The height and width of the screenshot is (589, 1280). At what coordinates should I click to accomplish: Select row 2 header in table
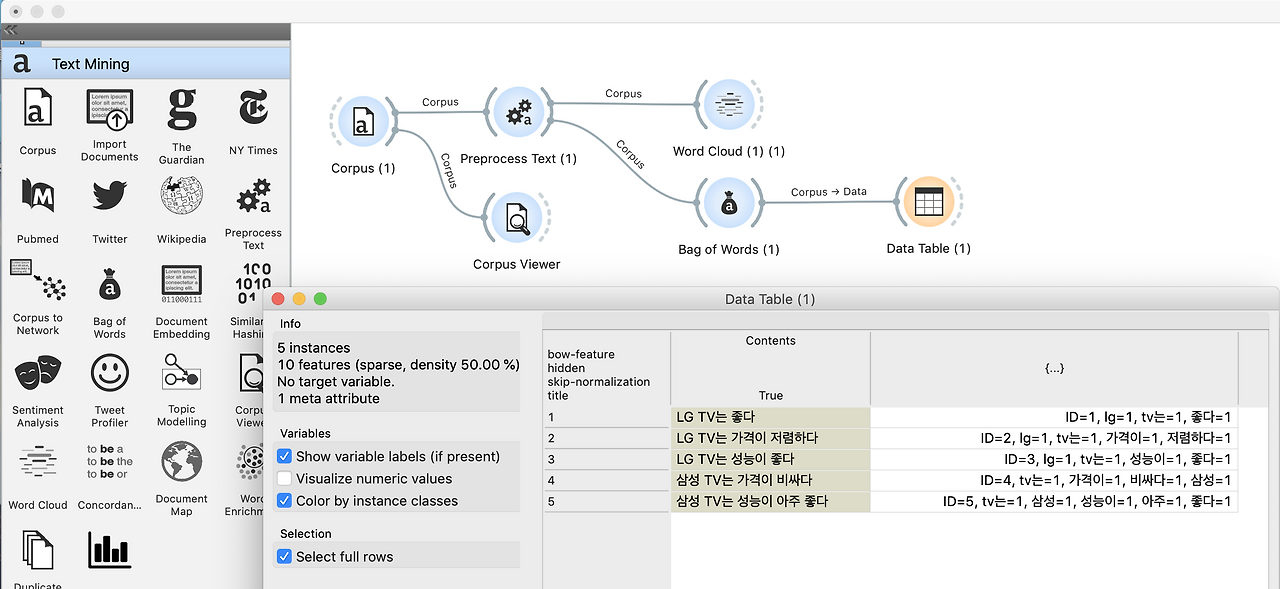(x=606, y=438)
